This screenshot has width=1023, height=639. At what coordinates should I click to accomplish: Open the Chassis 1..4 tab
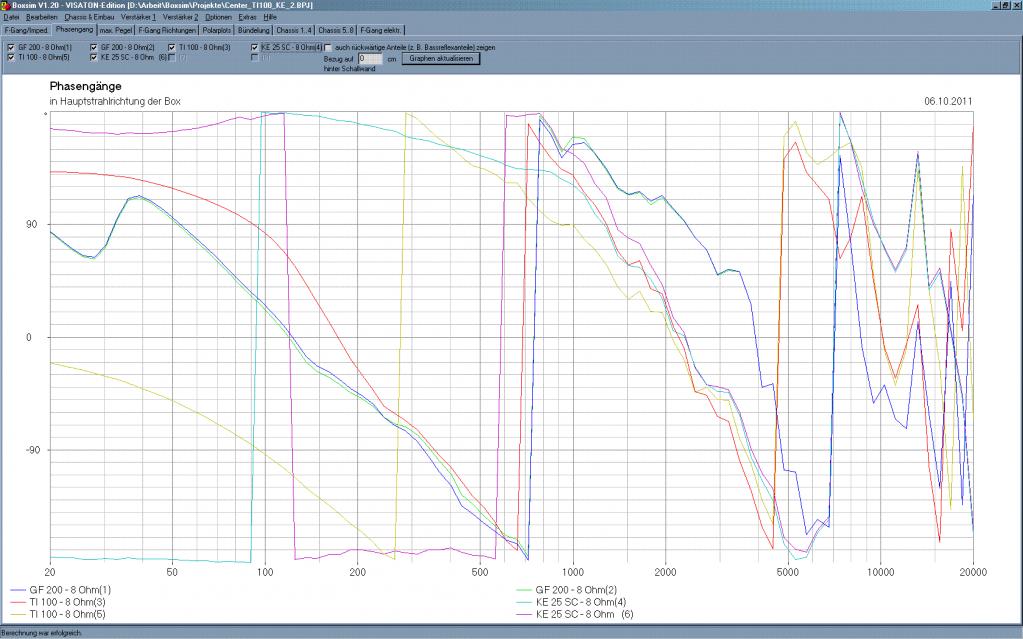click(294, 31)
